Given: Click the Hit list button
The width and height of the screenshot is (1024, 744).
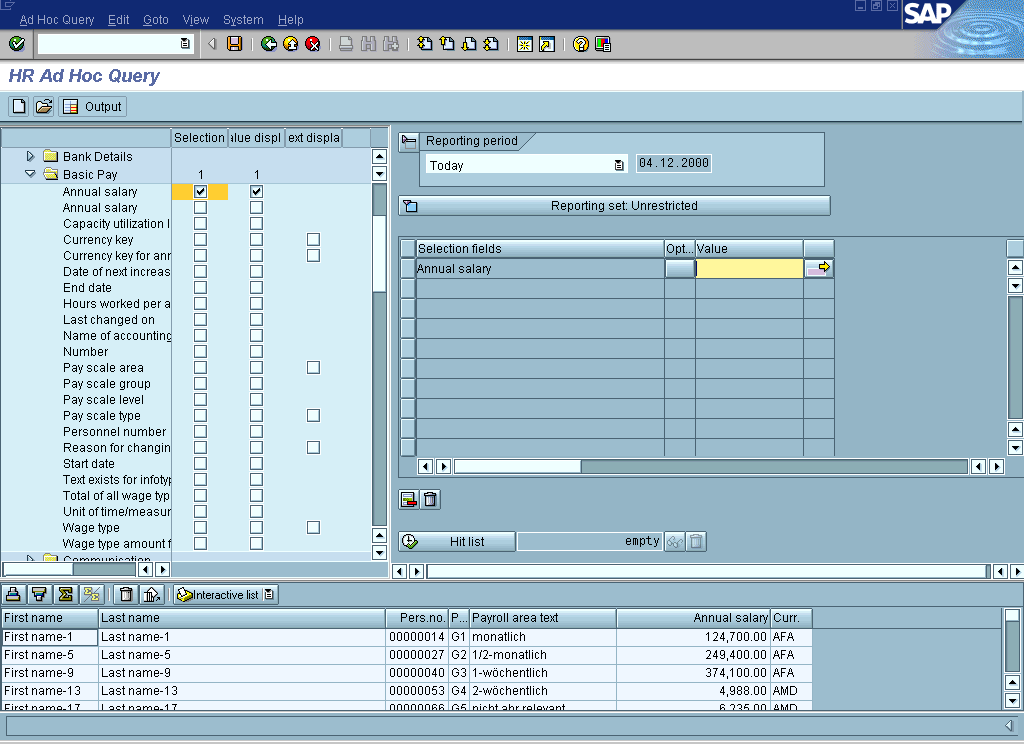Looking at the screenshot, I should click(x=457, y=542).
